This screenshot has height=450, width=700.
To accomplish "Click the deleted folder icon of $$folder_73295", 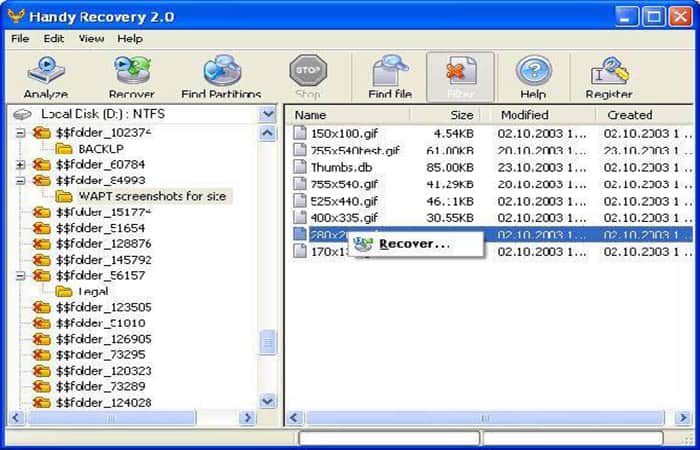I will (x=42, y=354).
